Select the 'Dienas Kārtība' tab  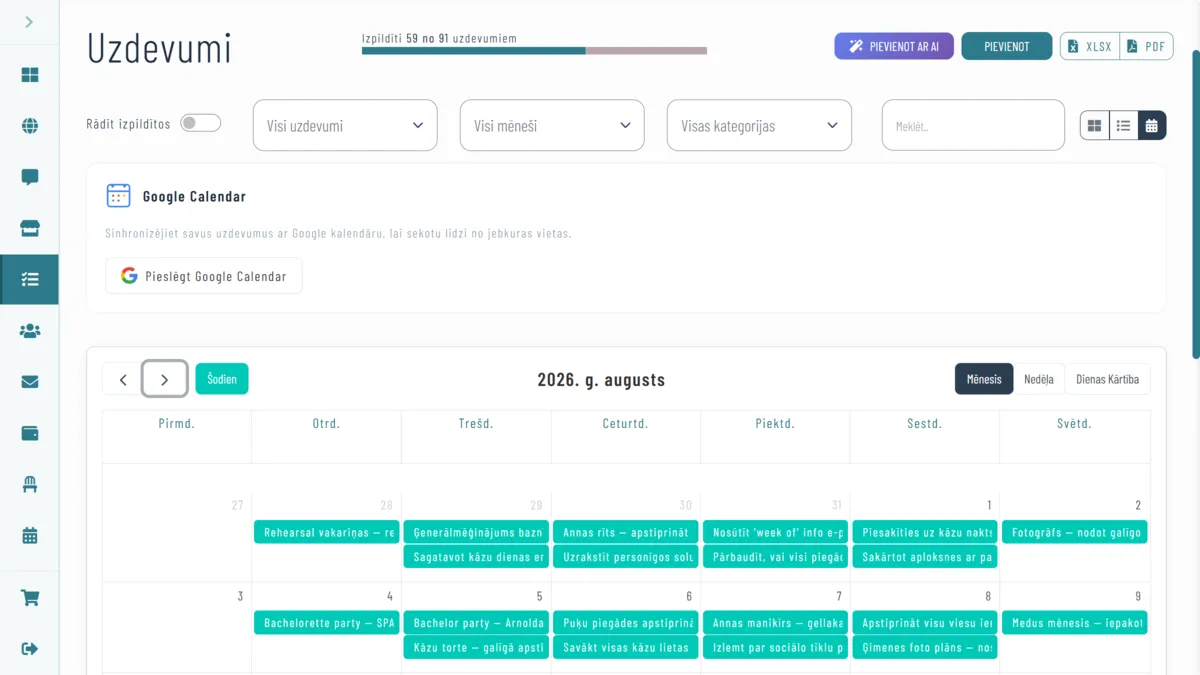[x=1107, y=379]
